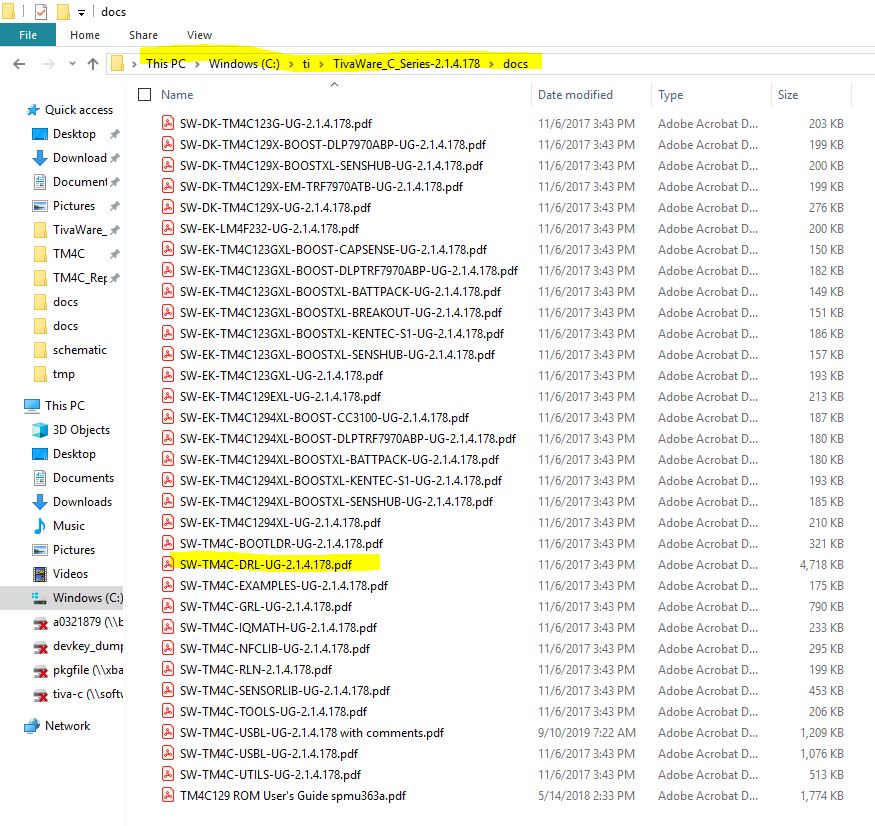Viewport: 875px width, 826px height.
Task: Open Pictures under This PC
Action: (x=74, y=550)
